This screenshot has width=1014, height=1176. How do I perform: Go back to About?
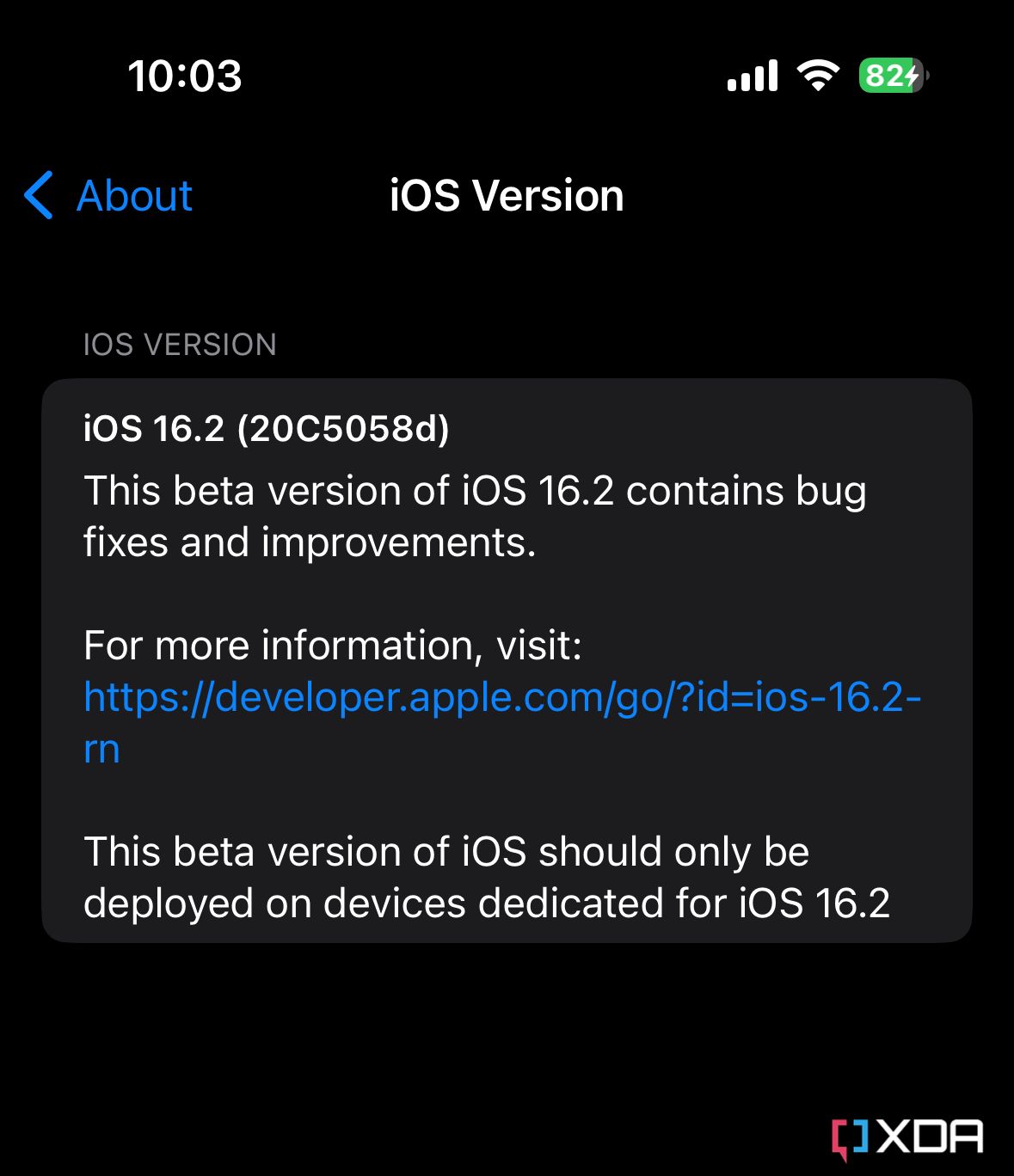pos(108,195)
